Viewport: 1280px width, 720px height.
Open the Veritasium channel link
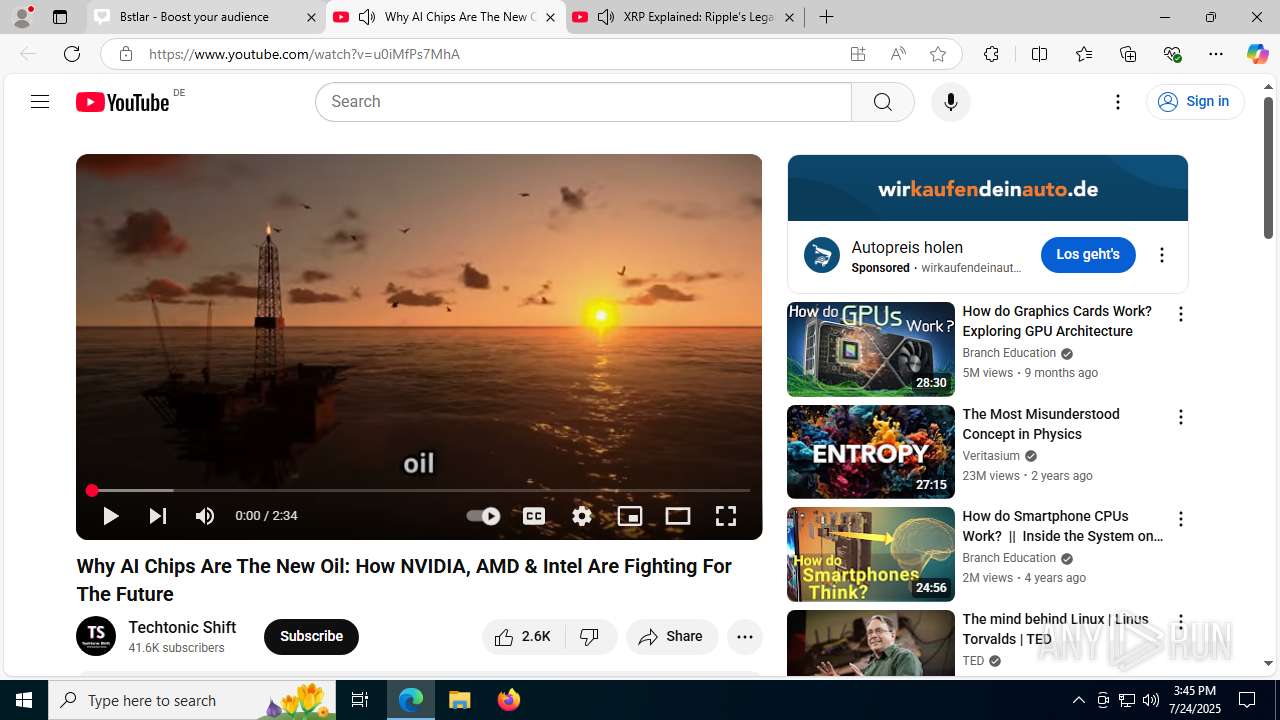tap(991, 456)
